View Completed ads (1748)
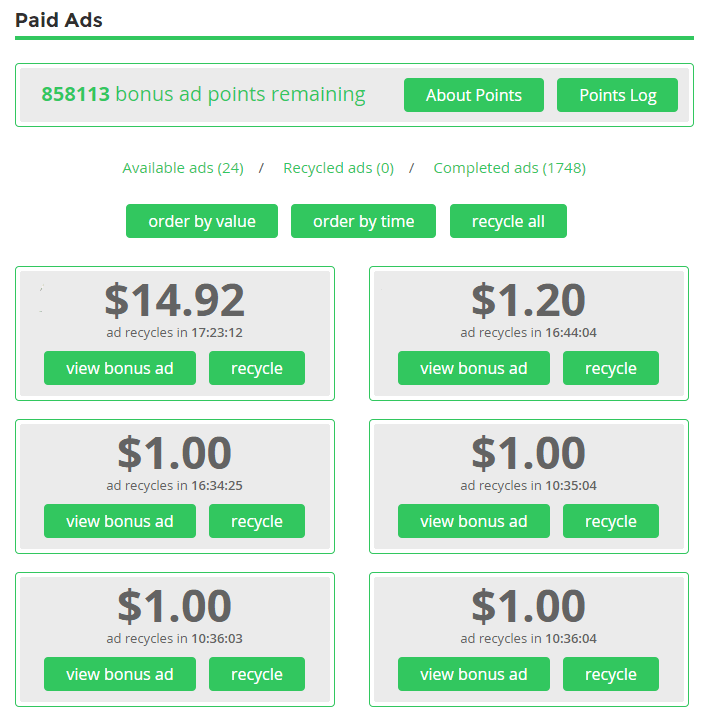The height and width of the screenshot is (716, 708). pyautogui.click(x=509, y=168)
